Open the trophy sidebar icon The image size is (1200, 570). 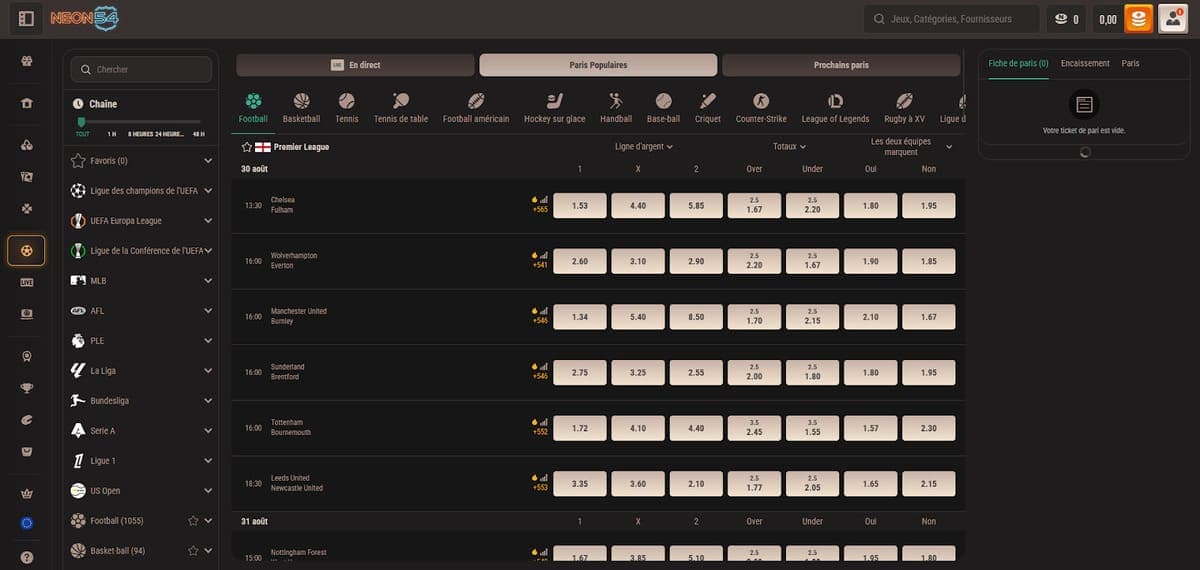[x=26, y=388]
